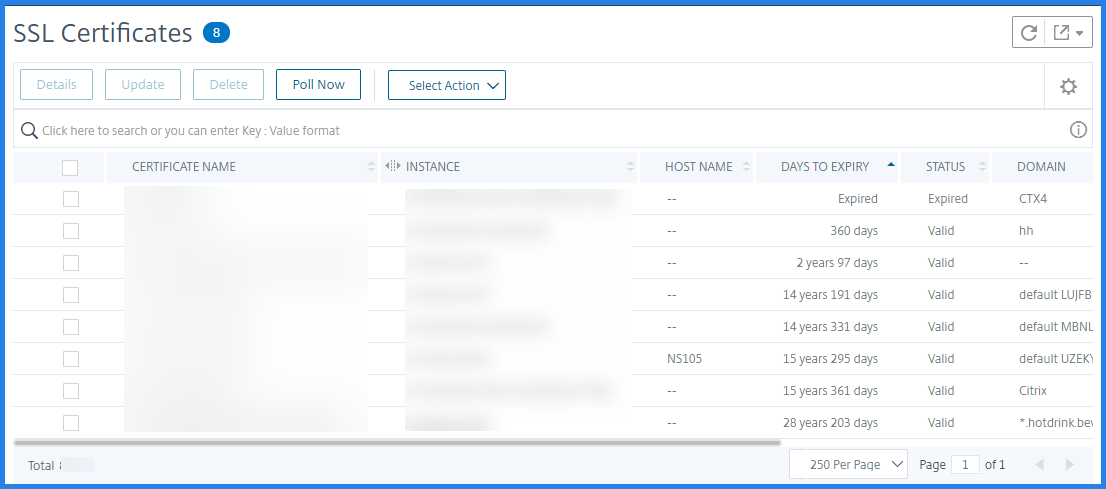This screenshot has width=1106, height=489.
Task: Refresh the SSL Certificates list
Action: (1028, 32)
